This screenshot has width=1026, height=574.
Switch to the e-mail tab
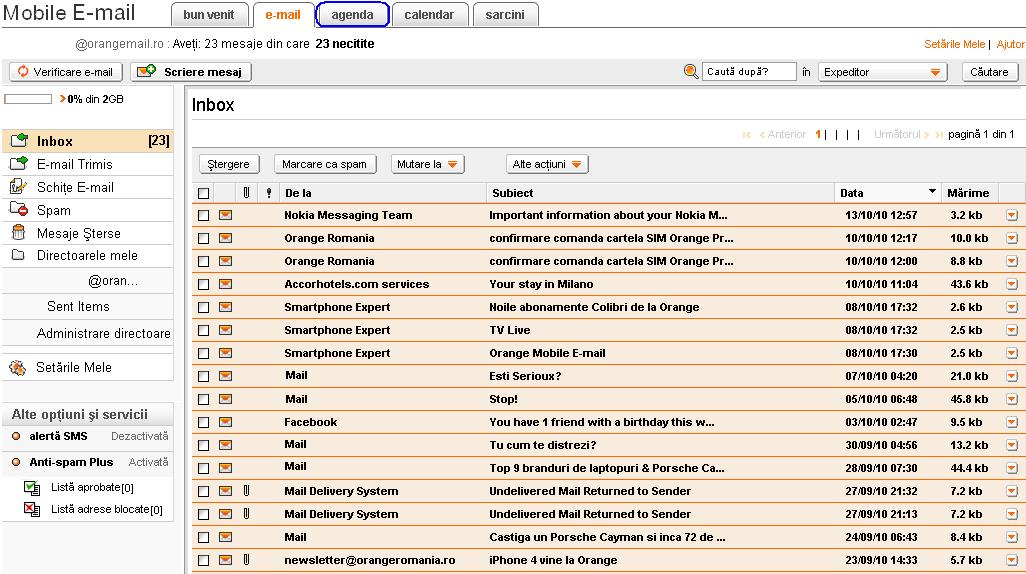click(283, 14)
